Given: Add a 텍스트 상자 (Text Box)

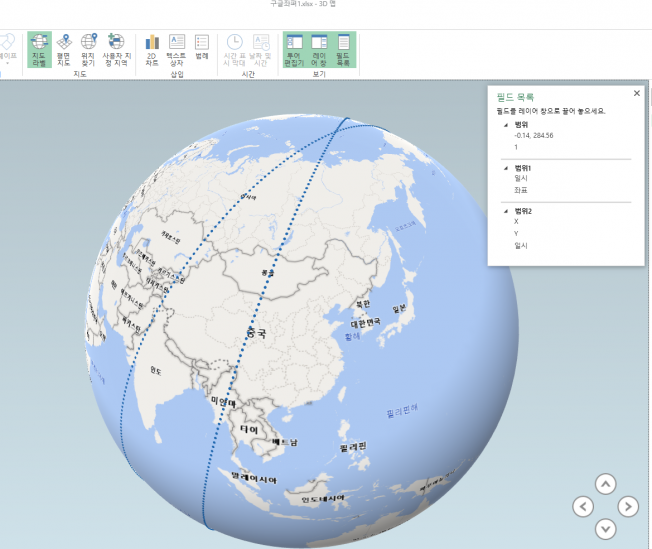Looking at the screenshot, I should (177, 49).
